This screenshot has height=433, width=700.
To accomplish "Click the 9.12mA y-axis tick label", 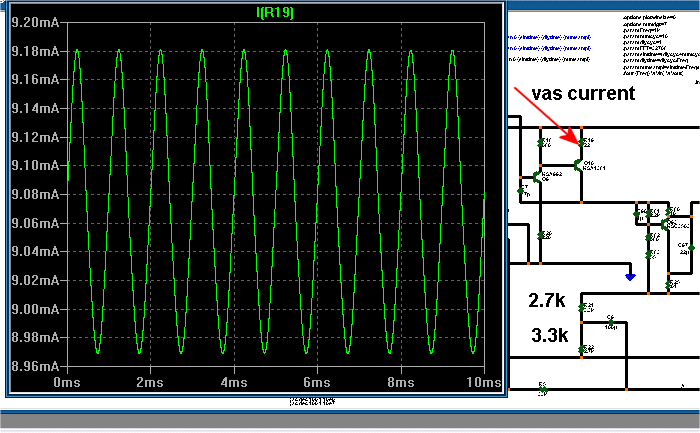I will click(35, 137).
